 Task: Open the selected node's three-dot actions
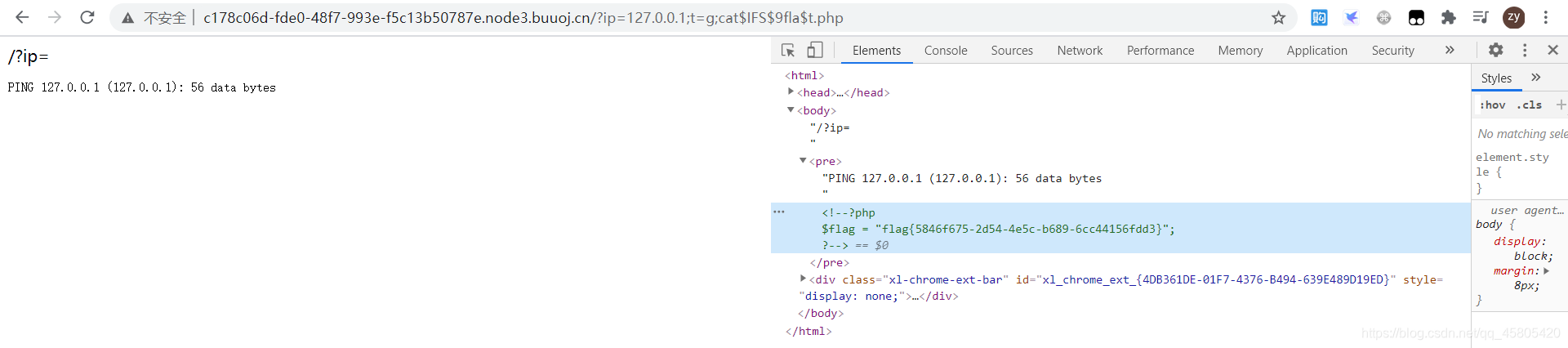click(779, 212)
